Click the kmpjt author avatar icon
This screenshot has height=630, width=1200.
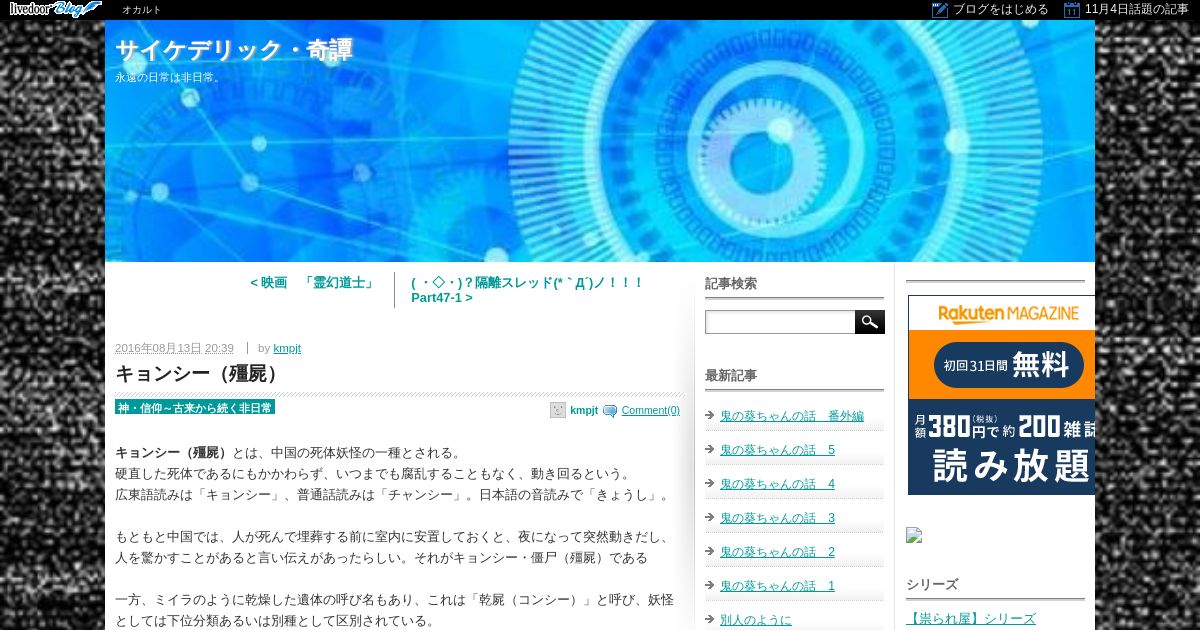click(558, 410)
